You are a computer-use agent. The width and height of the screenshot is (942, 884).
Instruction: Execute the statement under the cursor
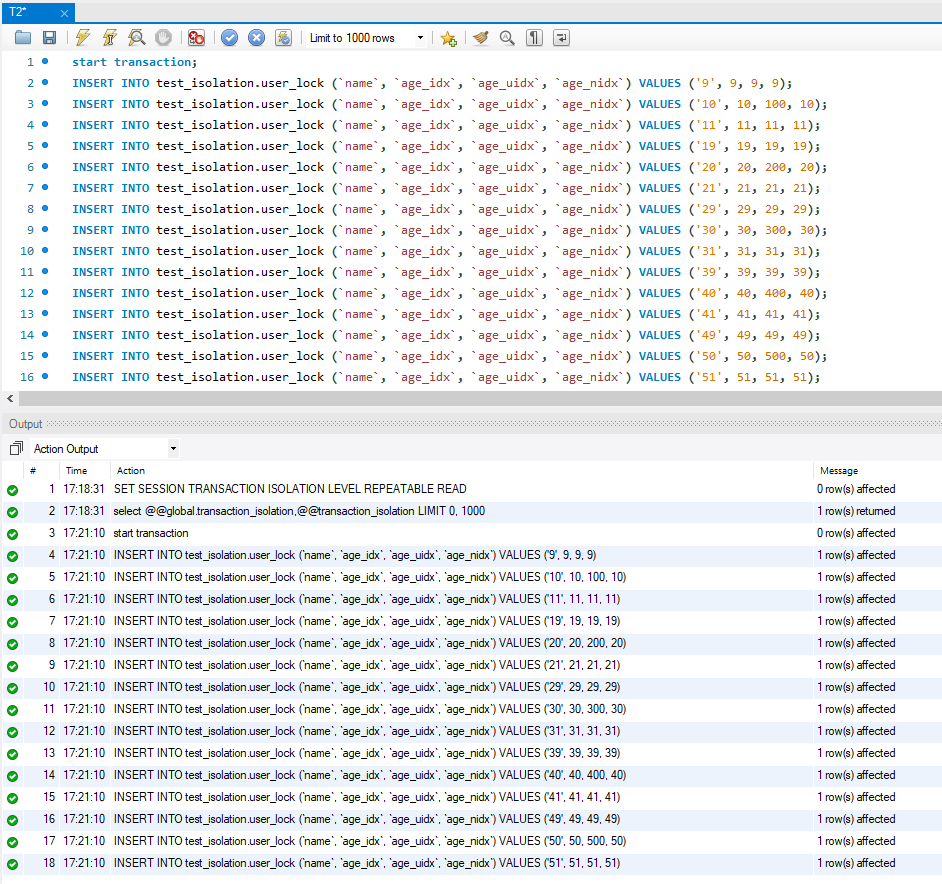(109, 38)
